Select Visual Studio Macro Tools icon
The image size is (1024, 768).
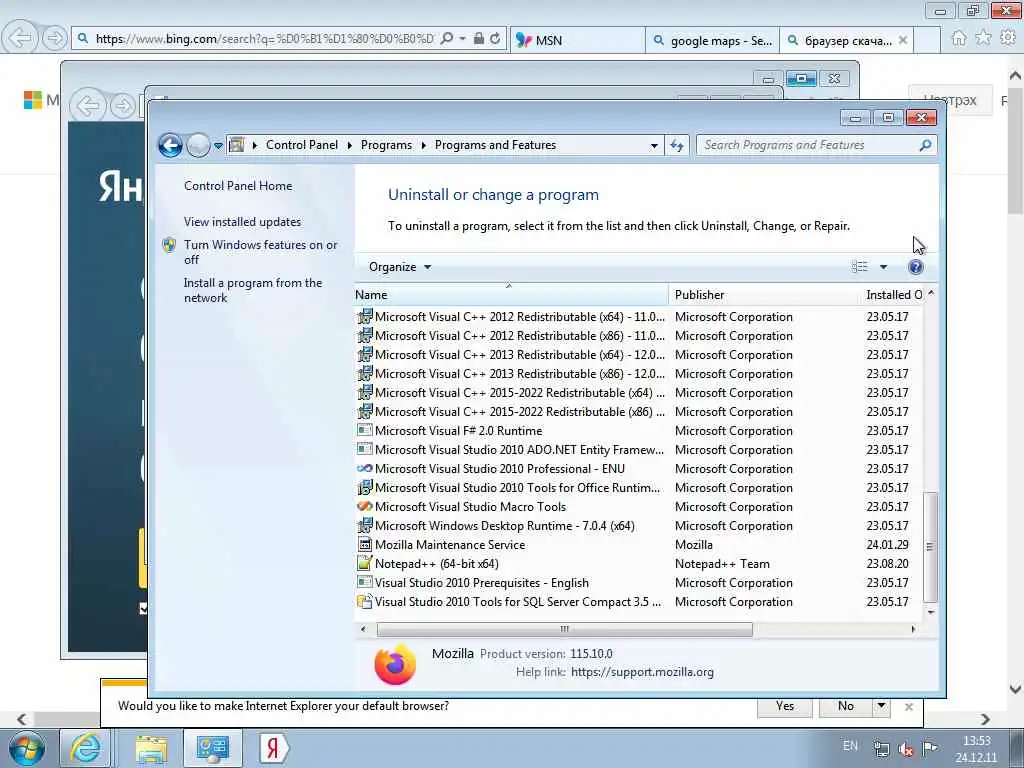coord(364,506)
